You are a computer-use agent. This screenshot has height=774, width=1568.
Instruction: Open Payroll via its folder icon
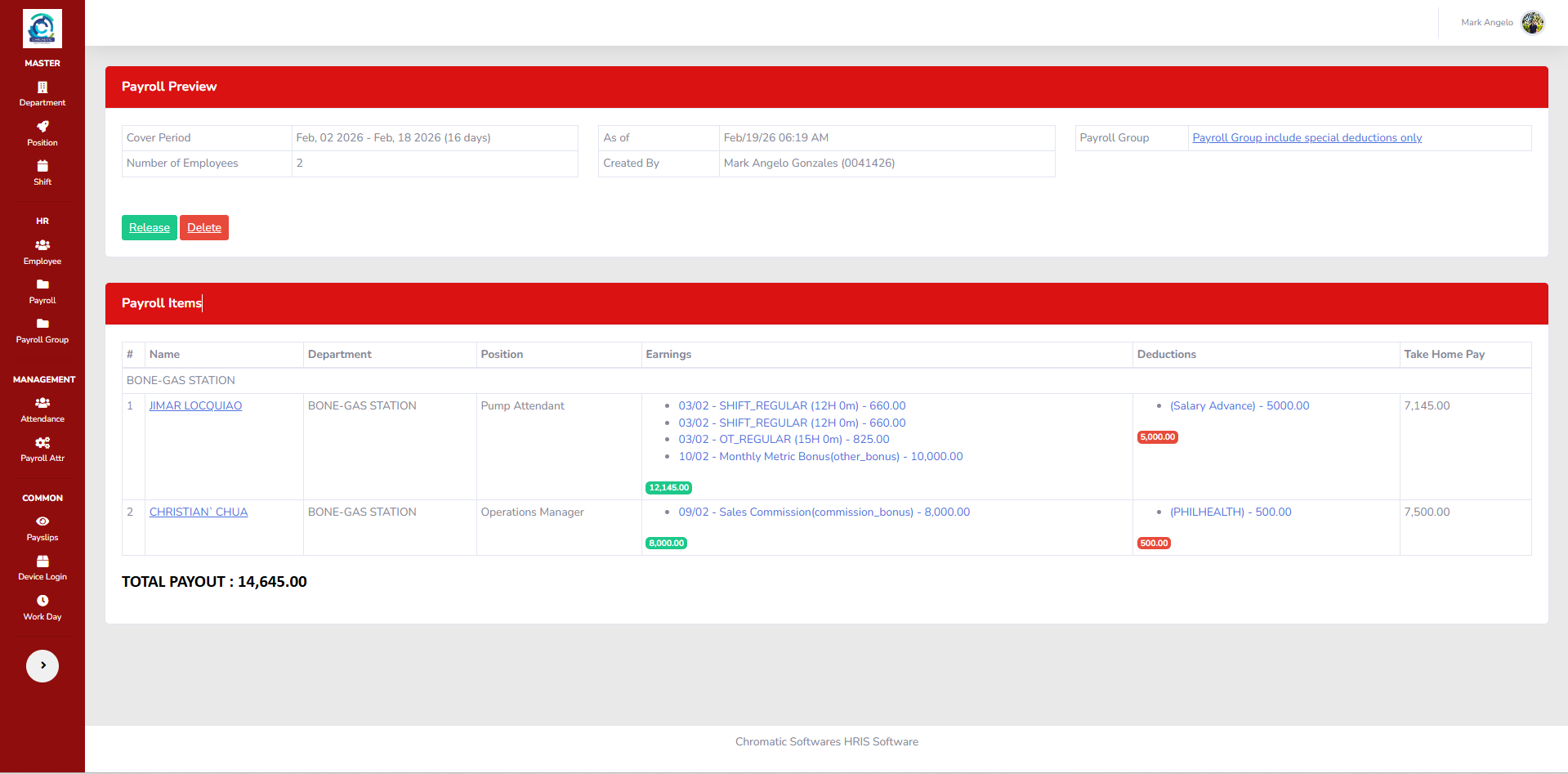(42, 284)
